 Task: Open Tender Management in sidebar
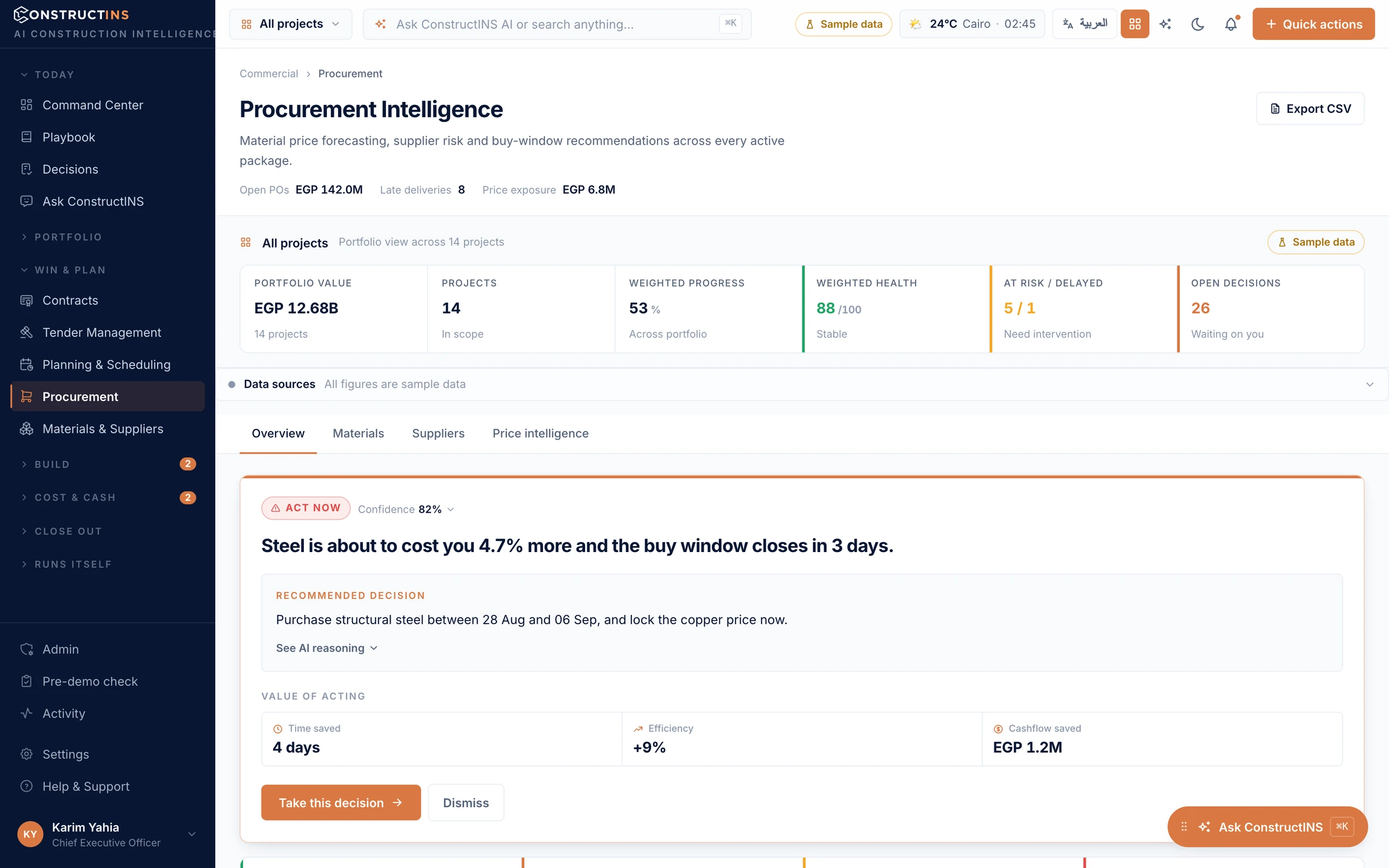(x=108, y=332)
